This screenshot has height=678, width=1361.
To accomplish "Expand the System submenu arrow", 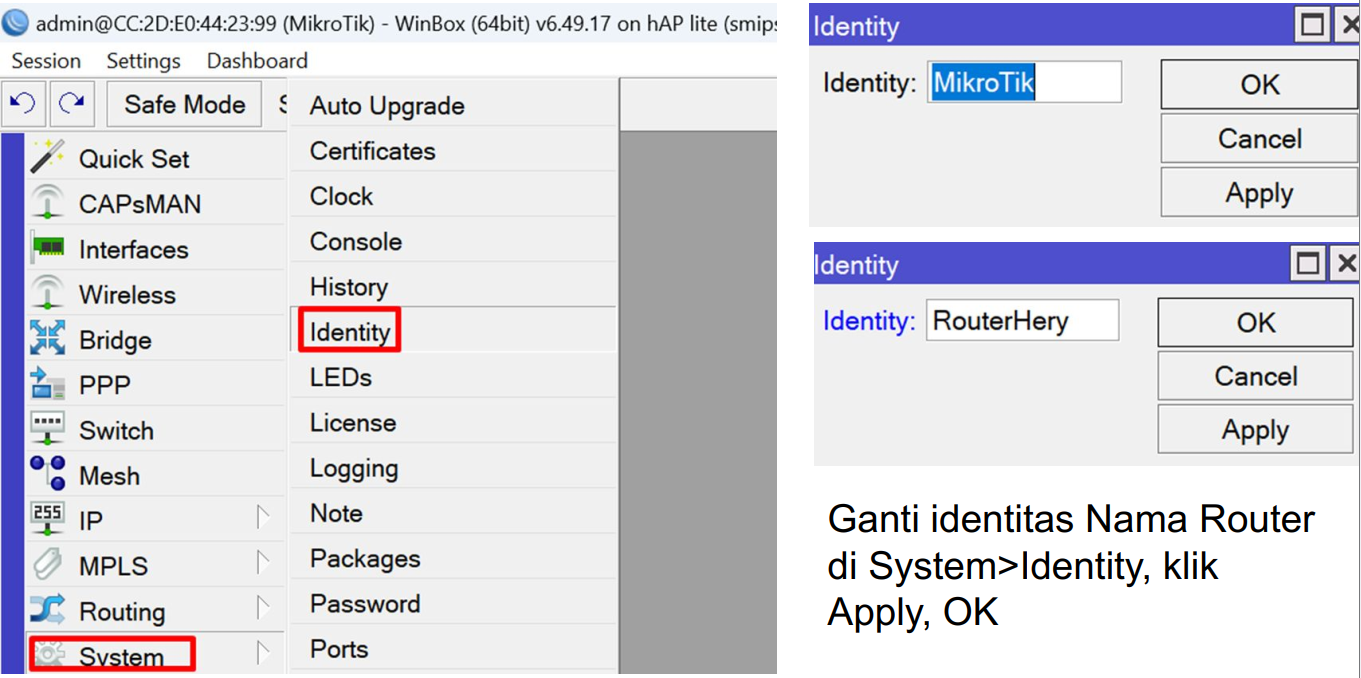I will (x=263, y=655).
